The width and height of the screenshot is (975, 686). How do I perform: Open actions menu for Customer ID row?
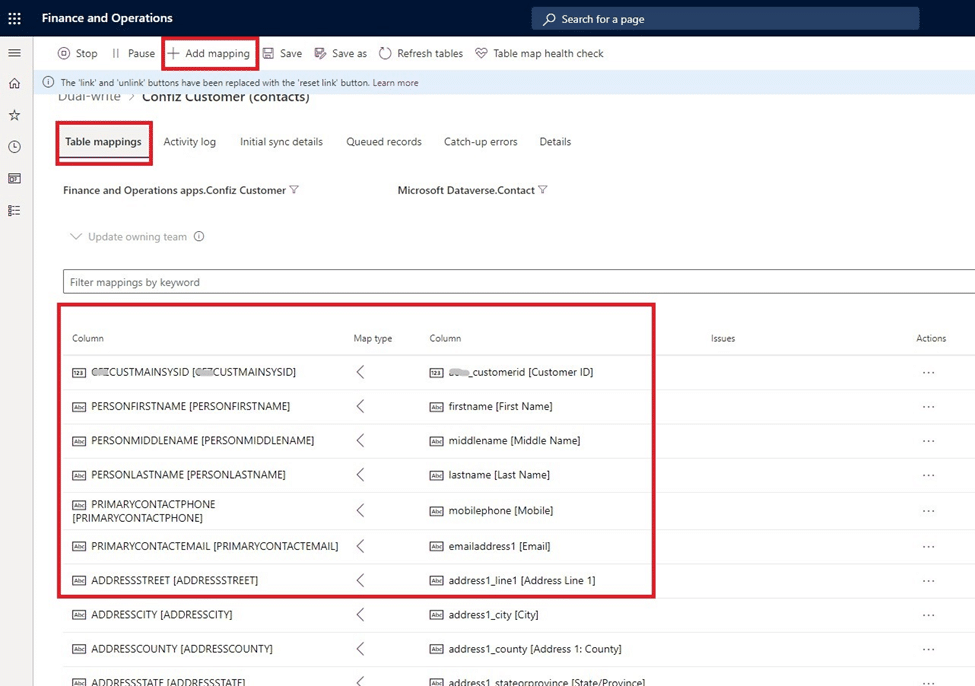point(928,373)
